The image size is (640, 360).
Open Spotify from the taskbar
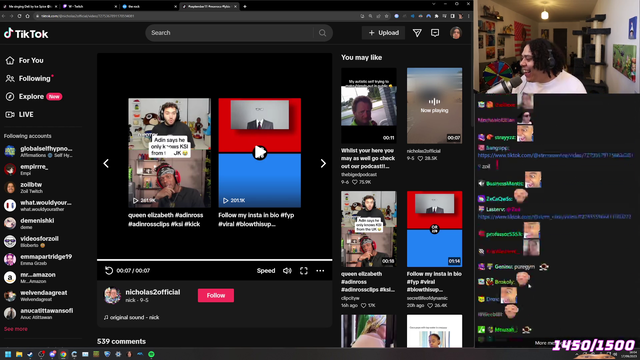[x=151, y=354]
